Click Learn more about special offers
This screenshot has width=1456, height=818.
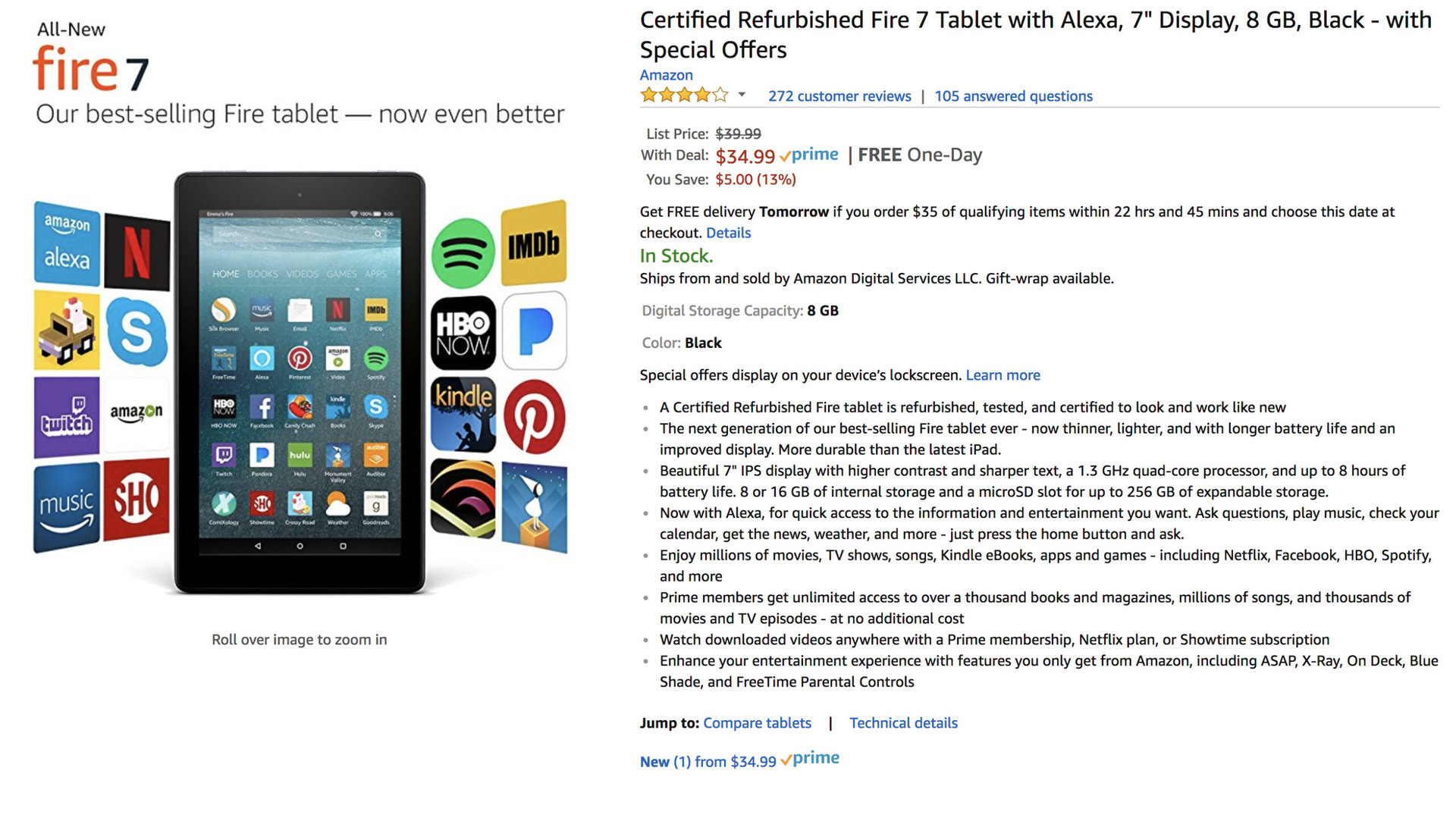pyautogui.click(x=1003, y=375)
